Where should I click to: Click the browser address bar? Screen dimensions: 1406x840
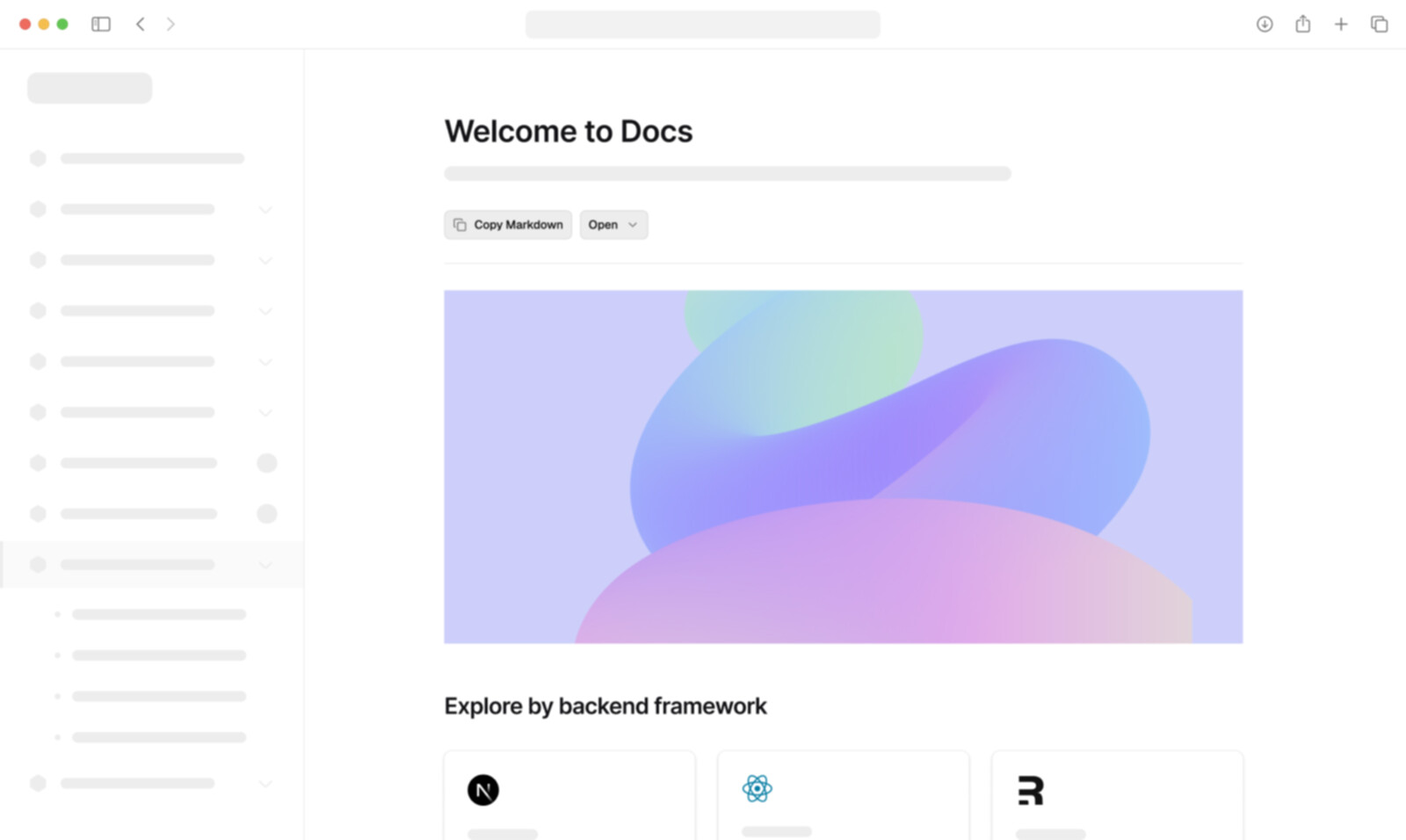coord(702,24)
